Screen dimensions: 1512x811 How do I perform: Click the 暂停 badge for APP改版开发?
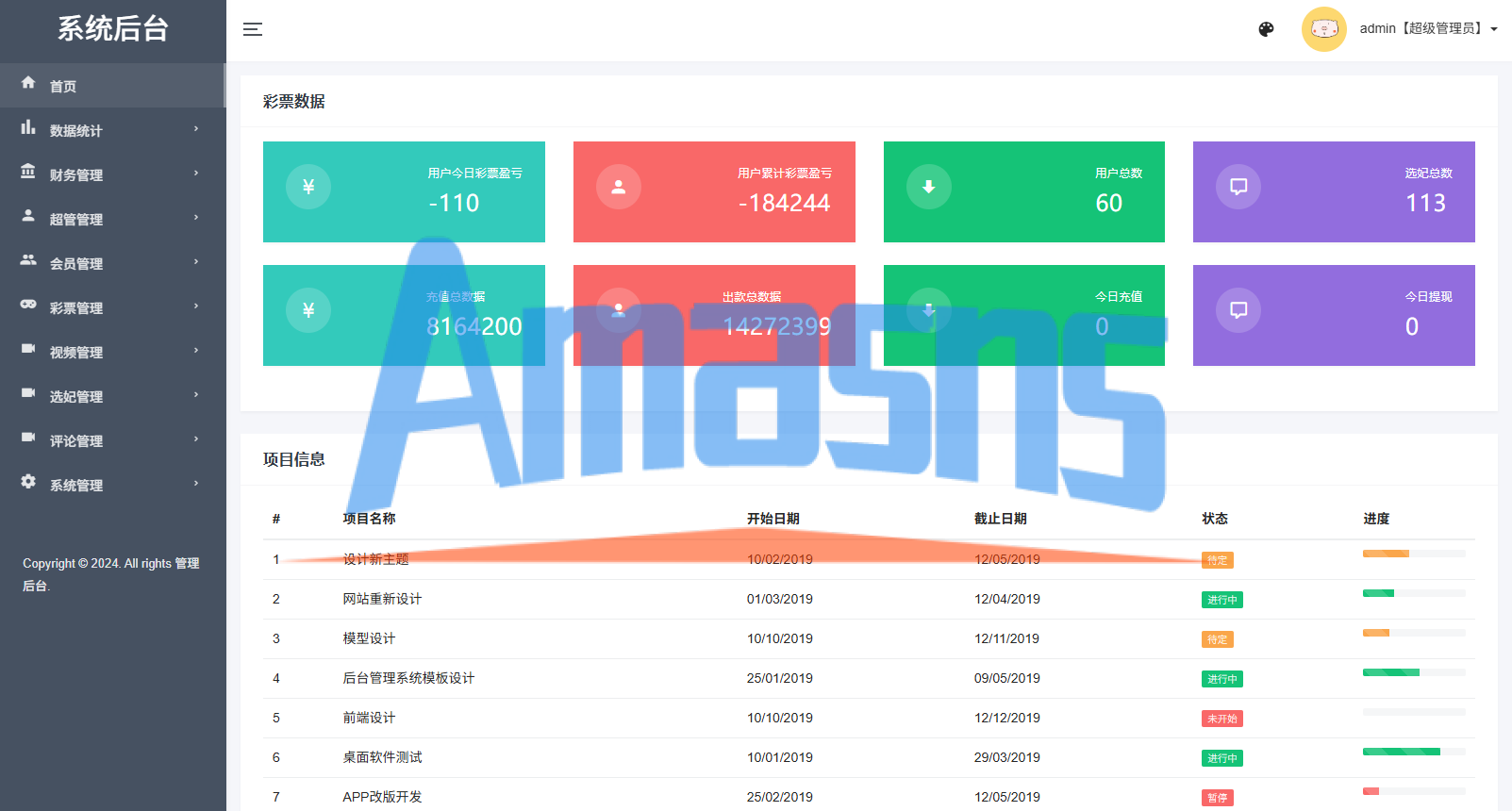1218,798
